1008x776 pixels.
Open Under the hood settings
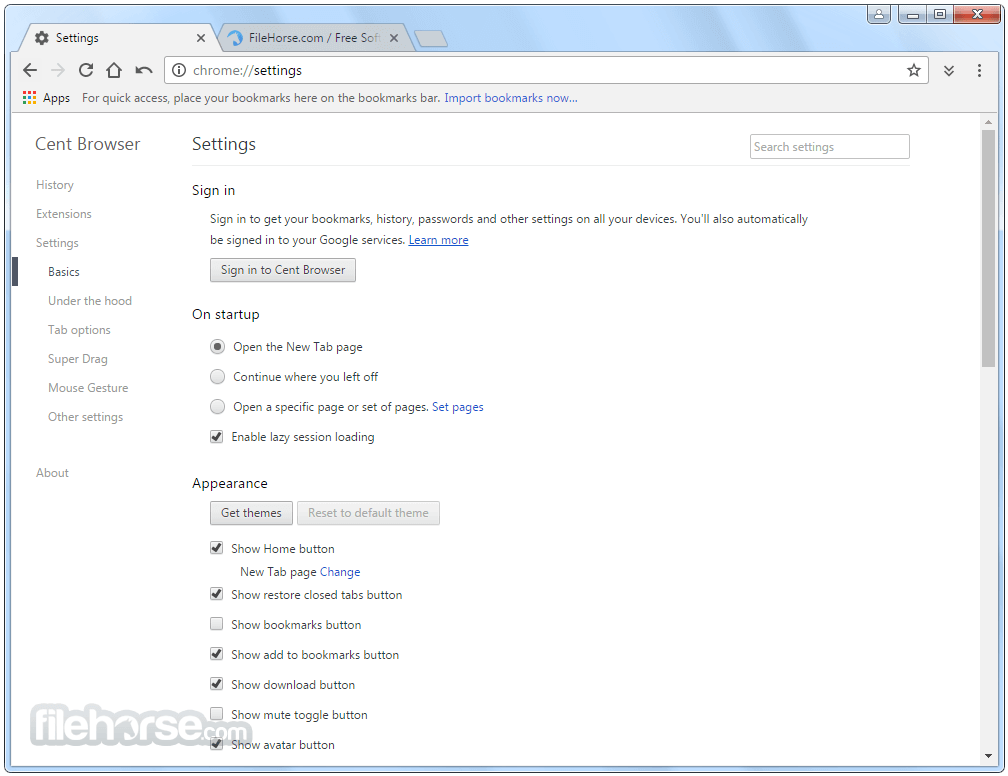click(90, 300)
